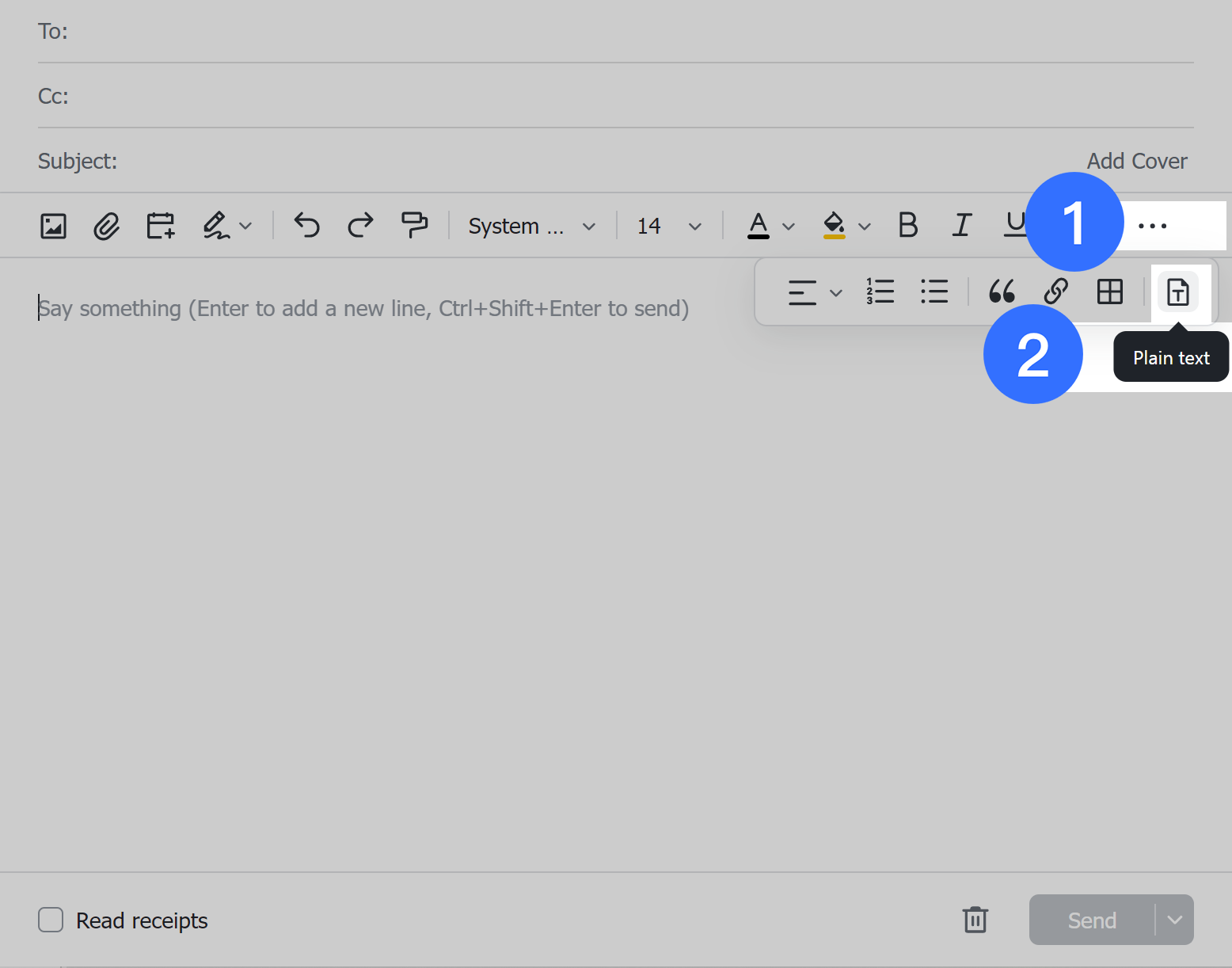Open the three-dot more options menu
1232x968 pixels.
pos(1152,226)
